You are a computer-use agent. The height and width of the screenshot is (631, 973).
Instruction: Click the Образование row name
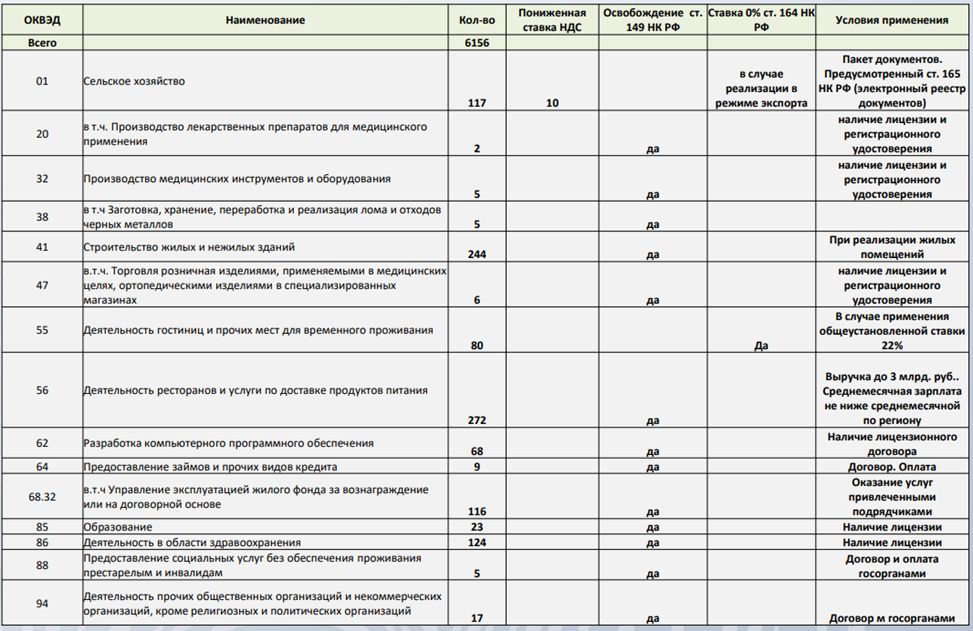tap(118, 527)
